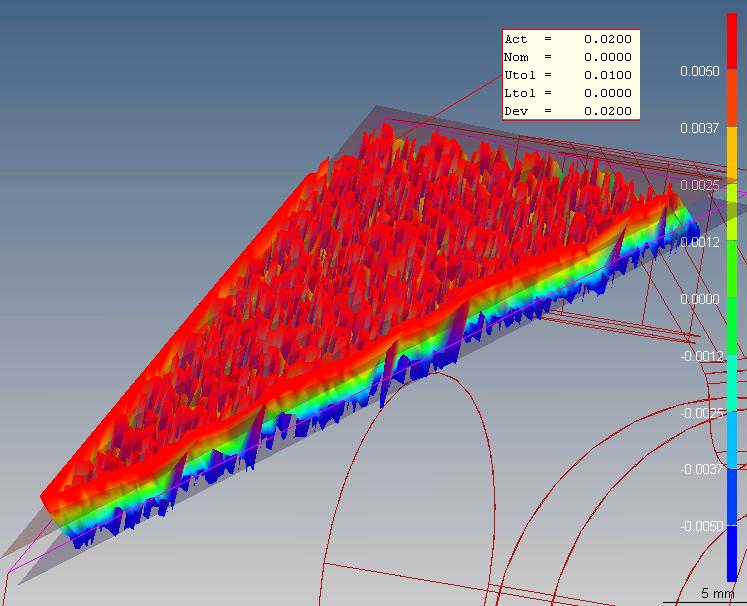This screenshot has width=747, height=606.
Task: Select the Utol = 0.0100 annotation row
Action: 568,75
